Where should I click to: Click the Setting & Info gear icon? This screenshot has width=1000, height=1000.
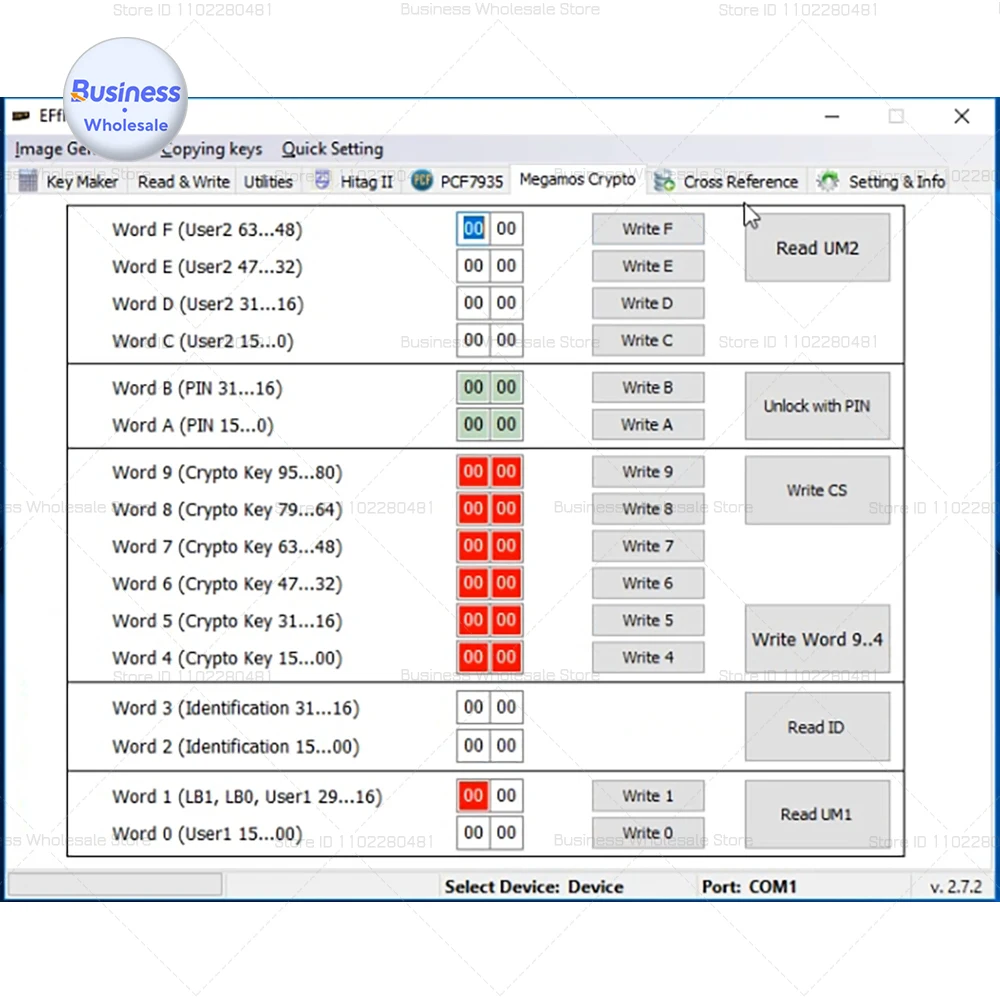click(828, 181)
